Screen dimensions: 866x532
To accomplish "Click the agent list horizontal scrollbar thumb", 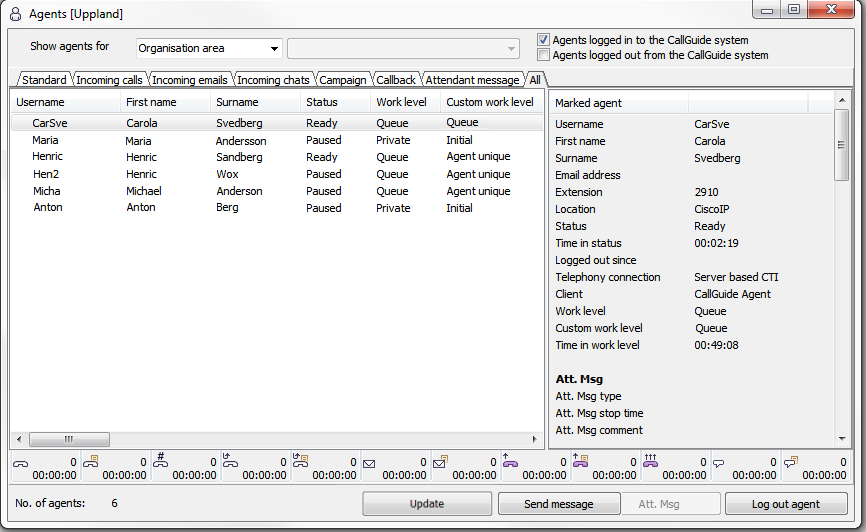I will pos(68,439).
